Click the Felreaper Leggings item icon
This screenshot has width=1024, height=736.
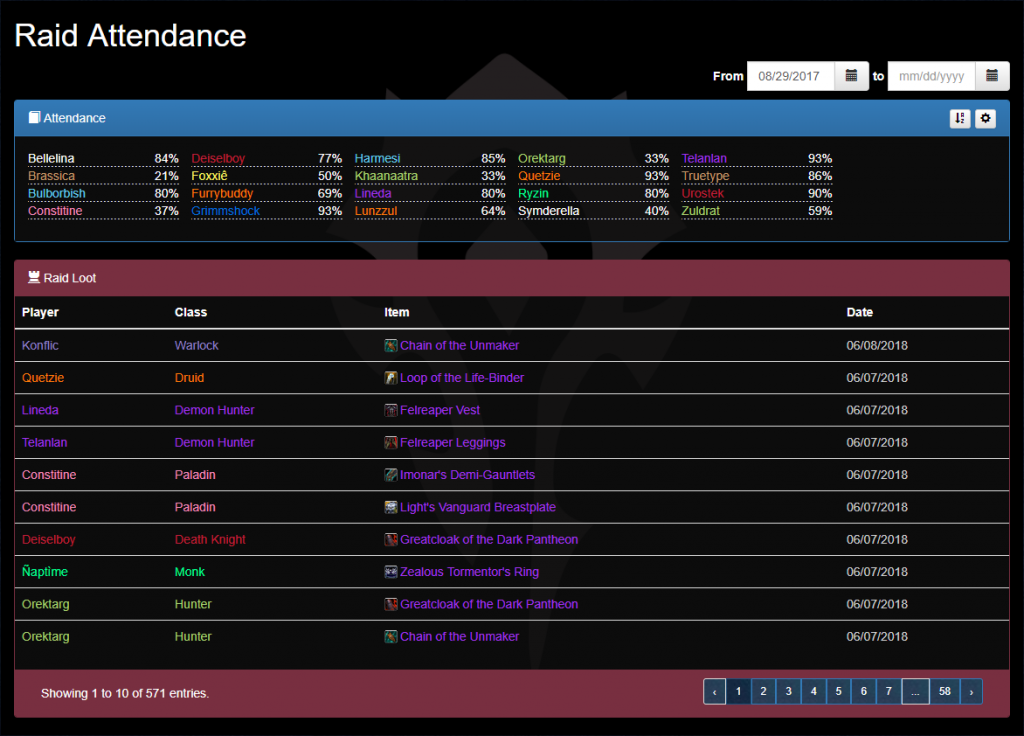tap(388, 442)
